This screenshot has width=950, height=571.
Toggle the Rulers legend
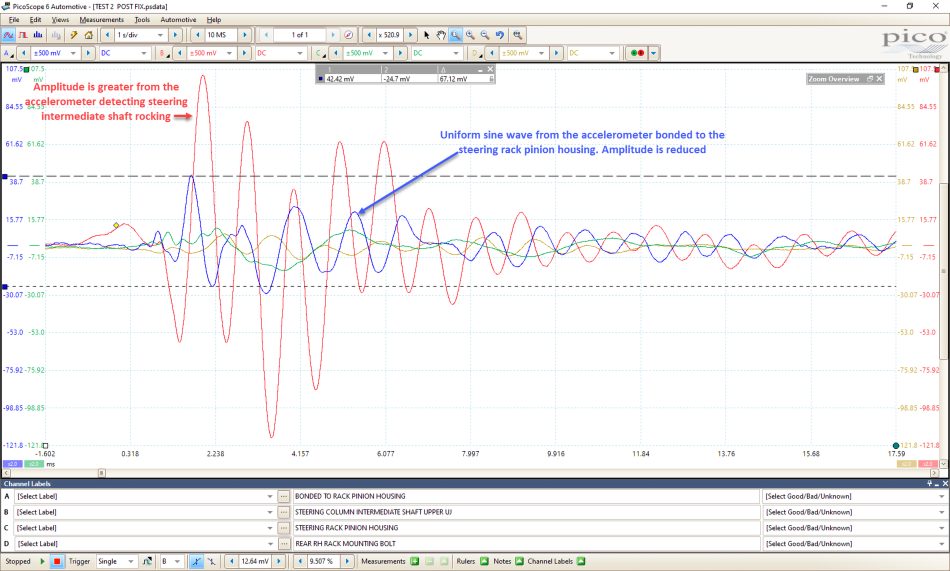[x=484, y=561]
